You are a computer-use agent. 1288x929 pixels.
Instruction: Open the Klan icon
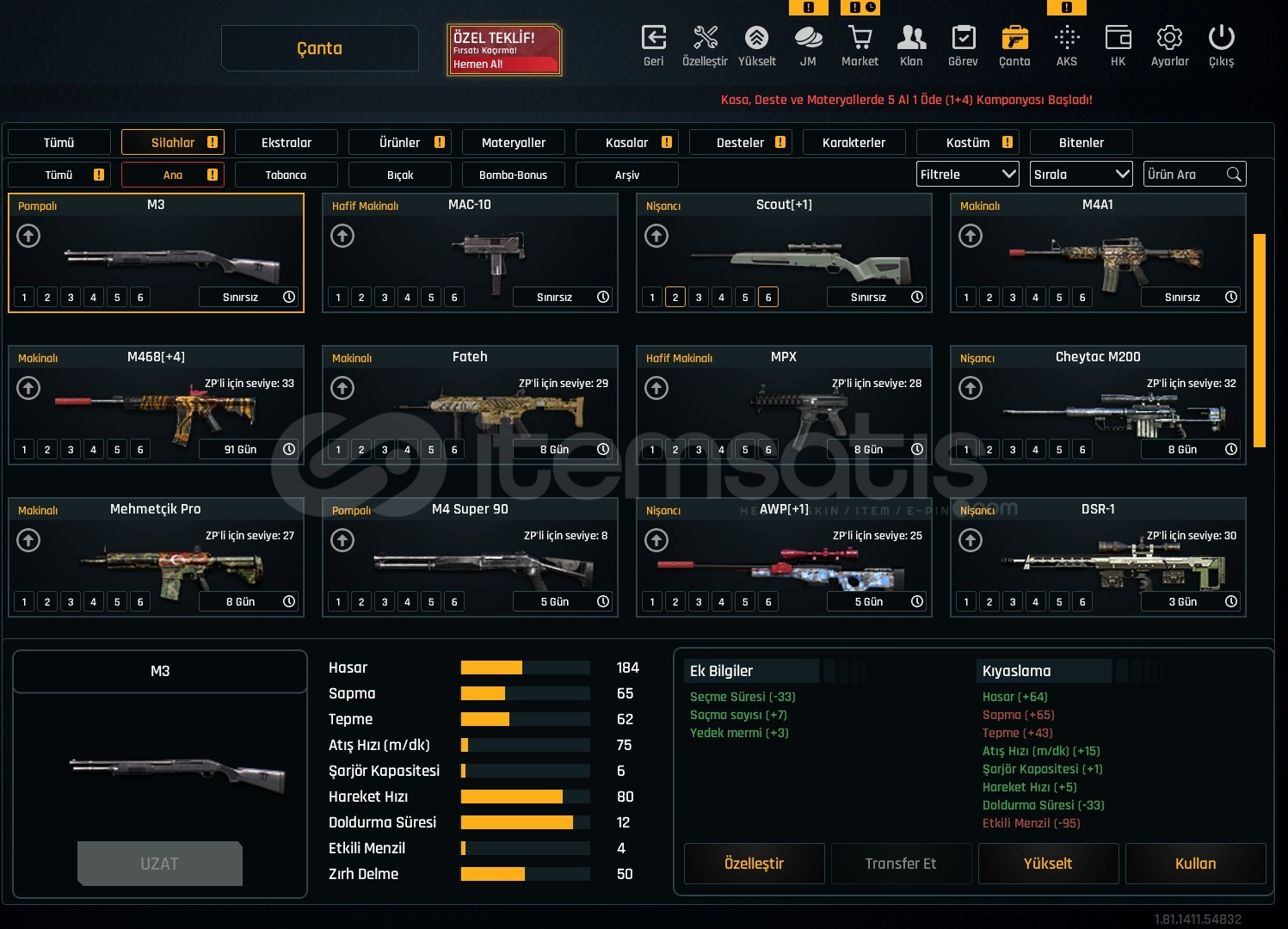(x=911, y=38)
